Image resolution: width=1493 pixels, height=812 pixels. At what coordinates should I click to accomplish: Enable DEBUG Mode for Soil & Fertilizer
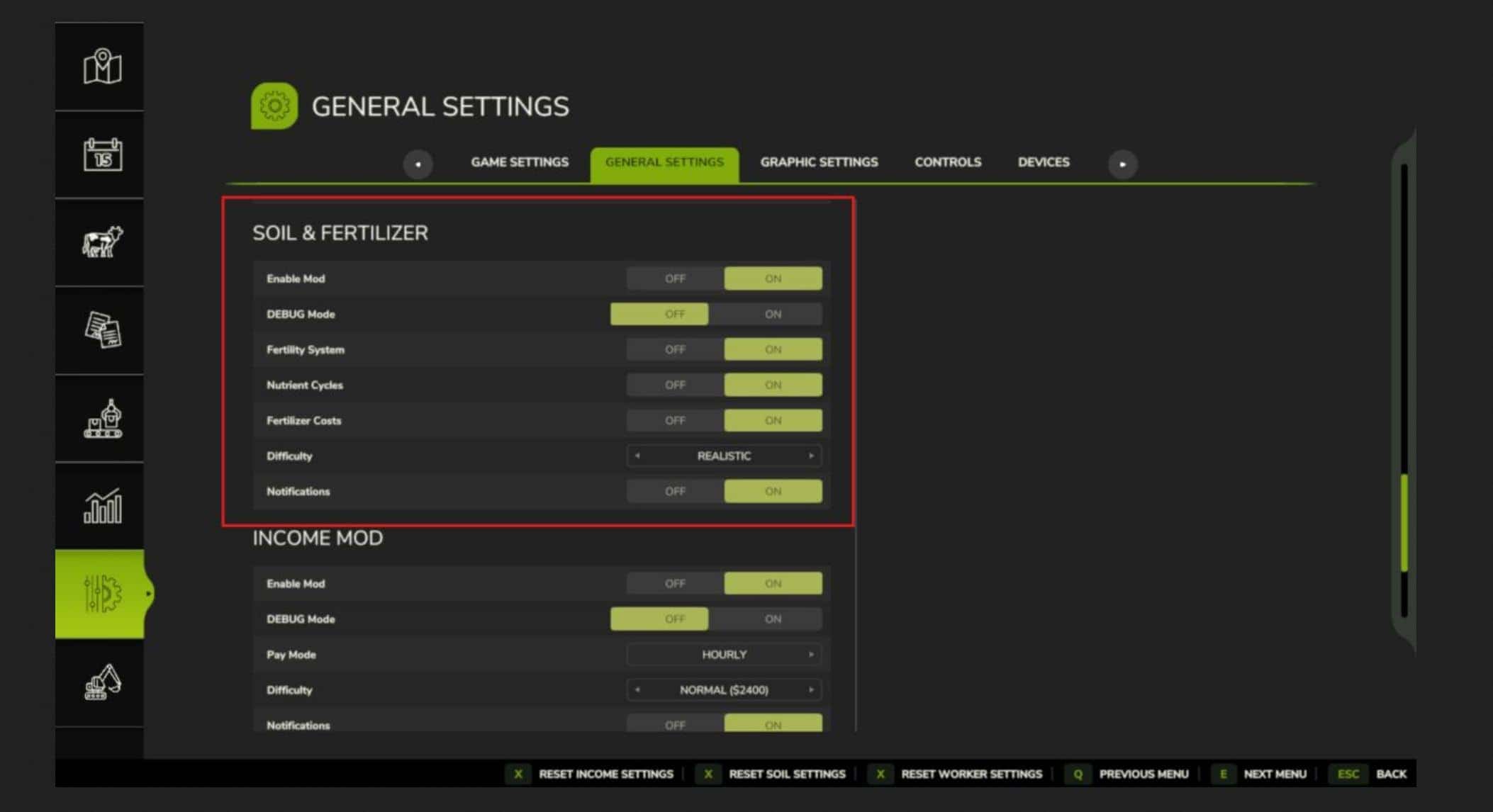coord(771,314)
